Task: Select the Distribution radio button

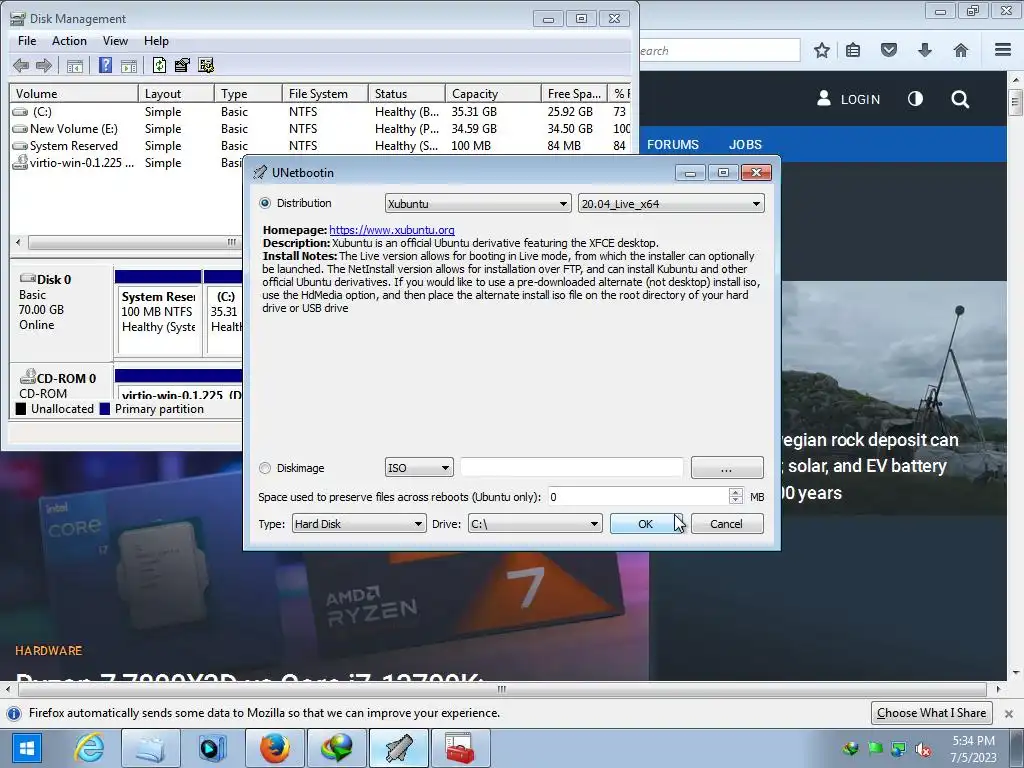Action: (265, 203)
